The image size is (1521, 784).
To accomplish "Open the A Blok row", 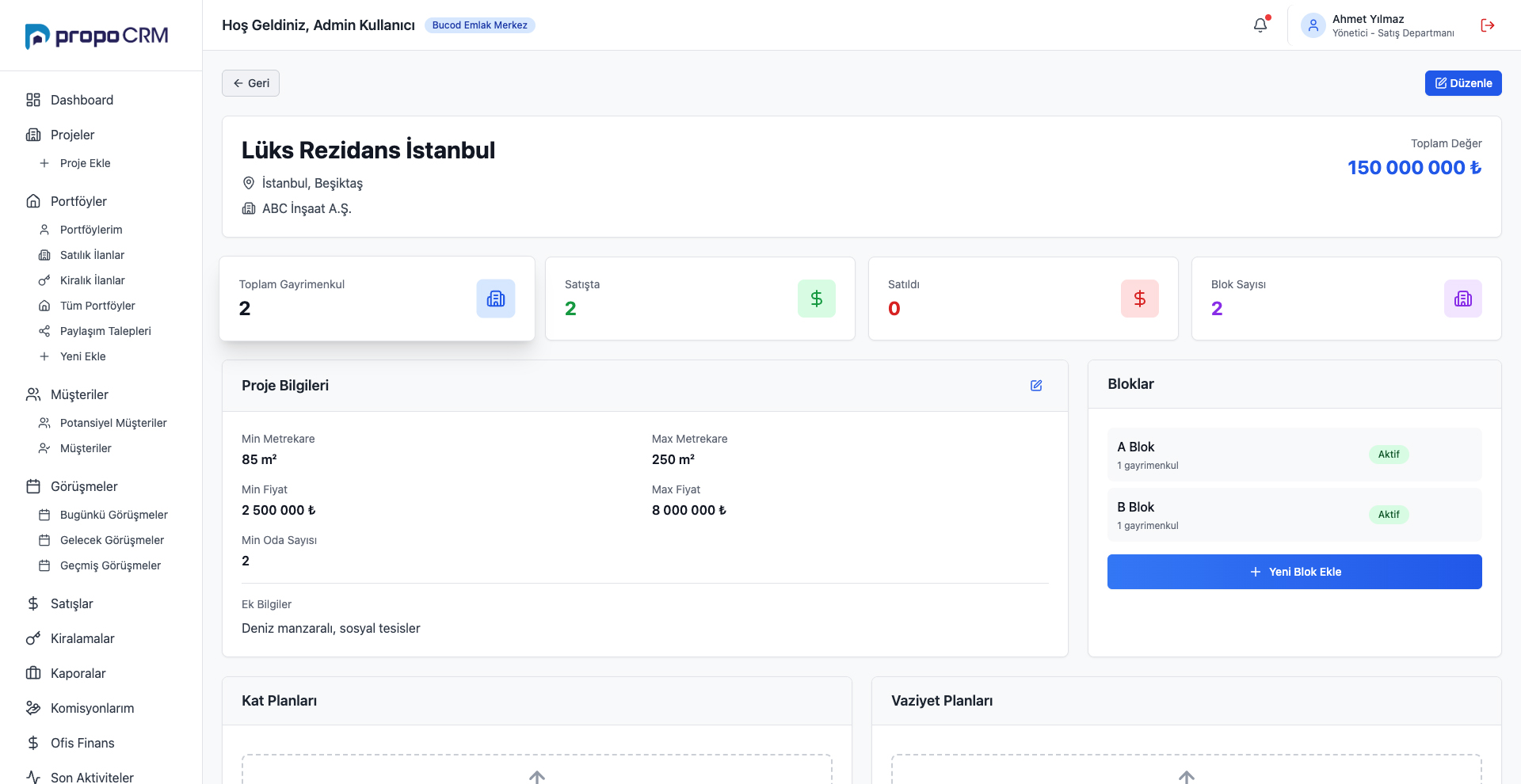I will [x=1294, y=455].
